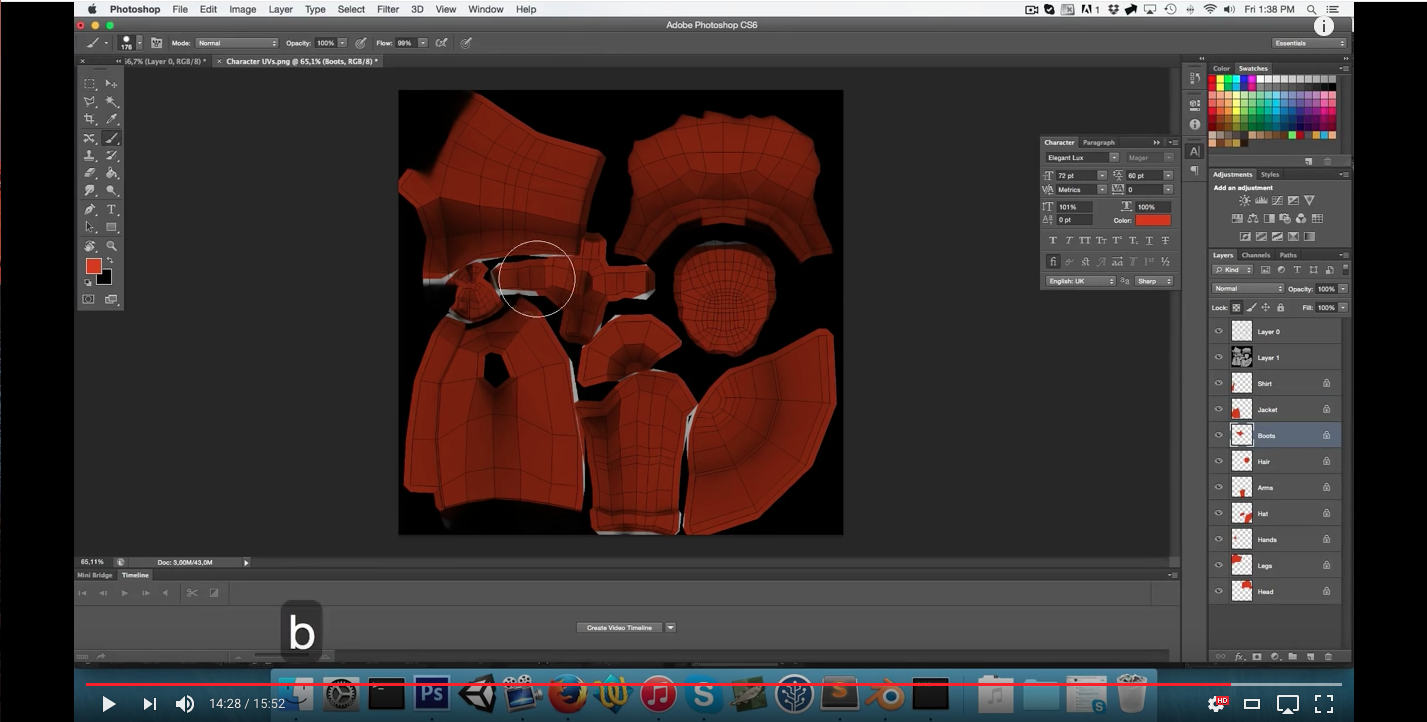Select the Rectangular Marquee tool

pyautogui.click(x=90, y=84)
